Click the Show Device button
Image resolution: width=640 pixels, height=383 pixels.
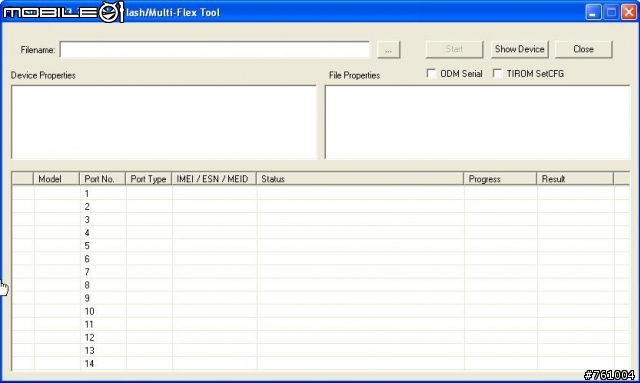click(520, 49)
